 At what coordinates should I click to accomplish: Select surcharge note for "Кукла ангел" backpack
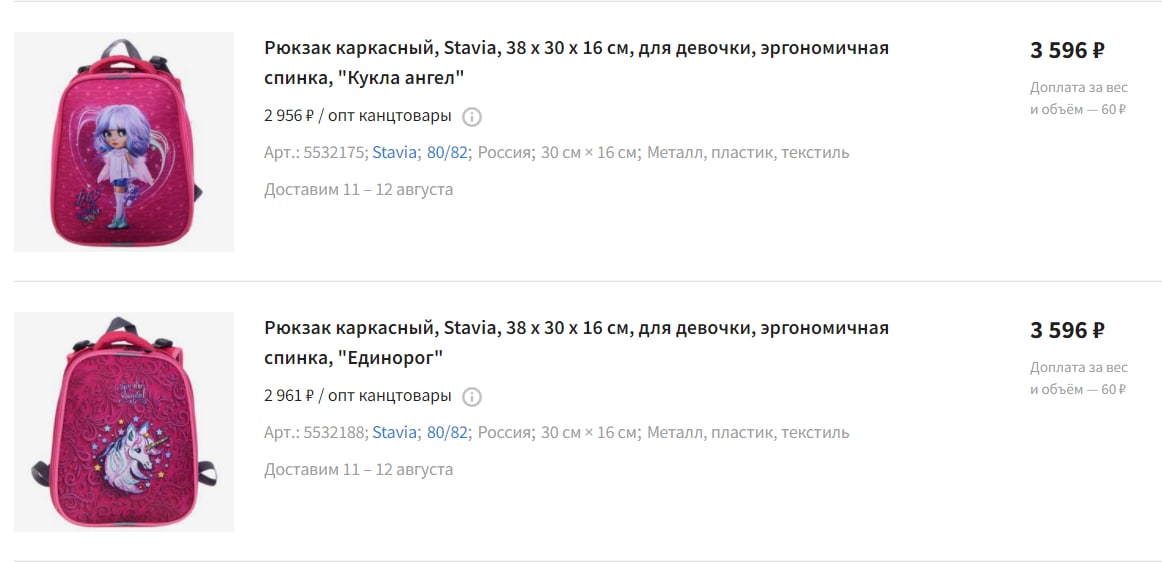coord(1079,99)
